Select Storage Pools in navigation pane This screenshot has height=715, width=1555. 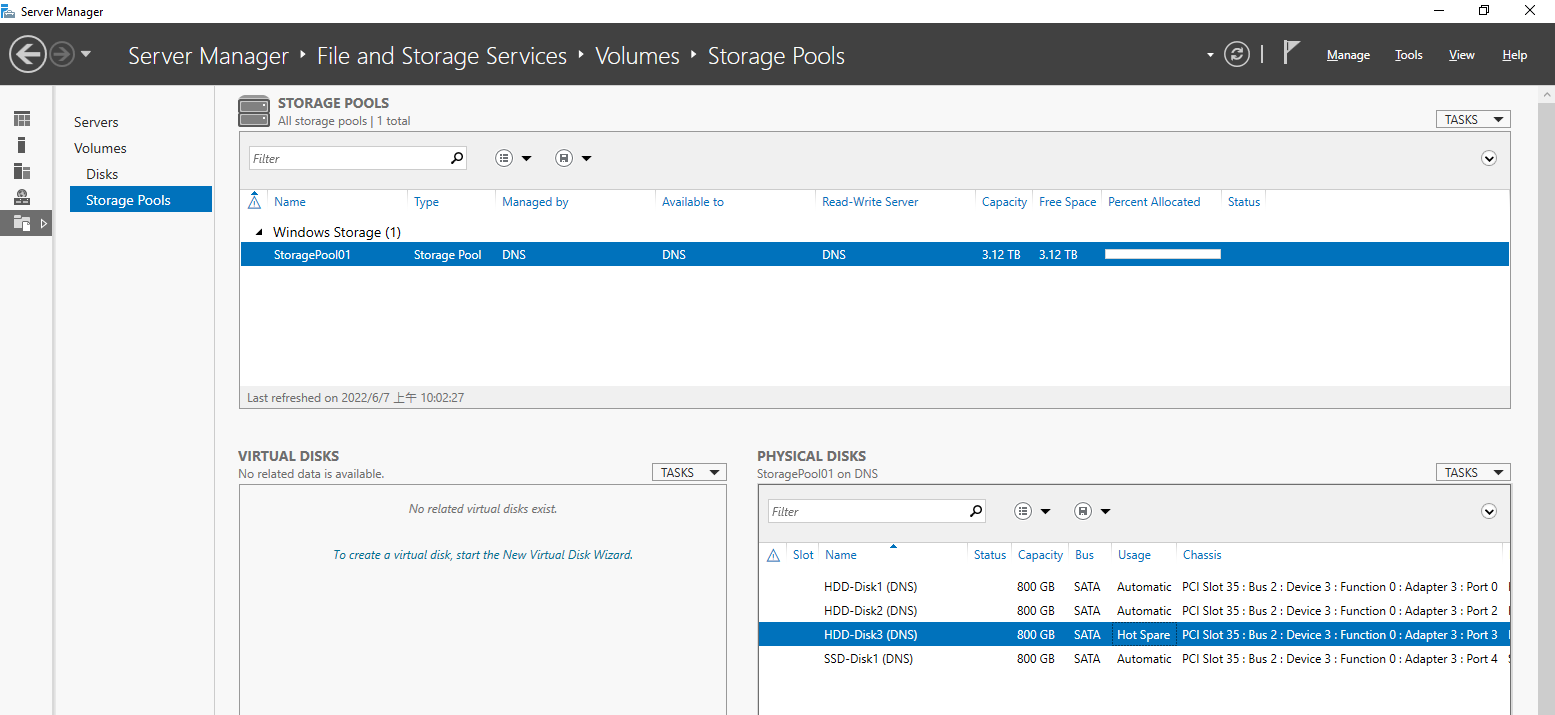tap(141, 200)
